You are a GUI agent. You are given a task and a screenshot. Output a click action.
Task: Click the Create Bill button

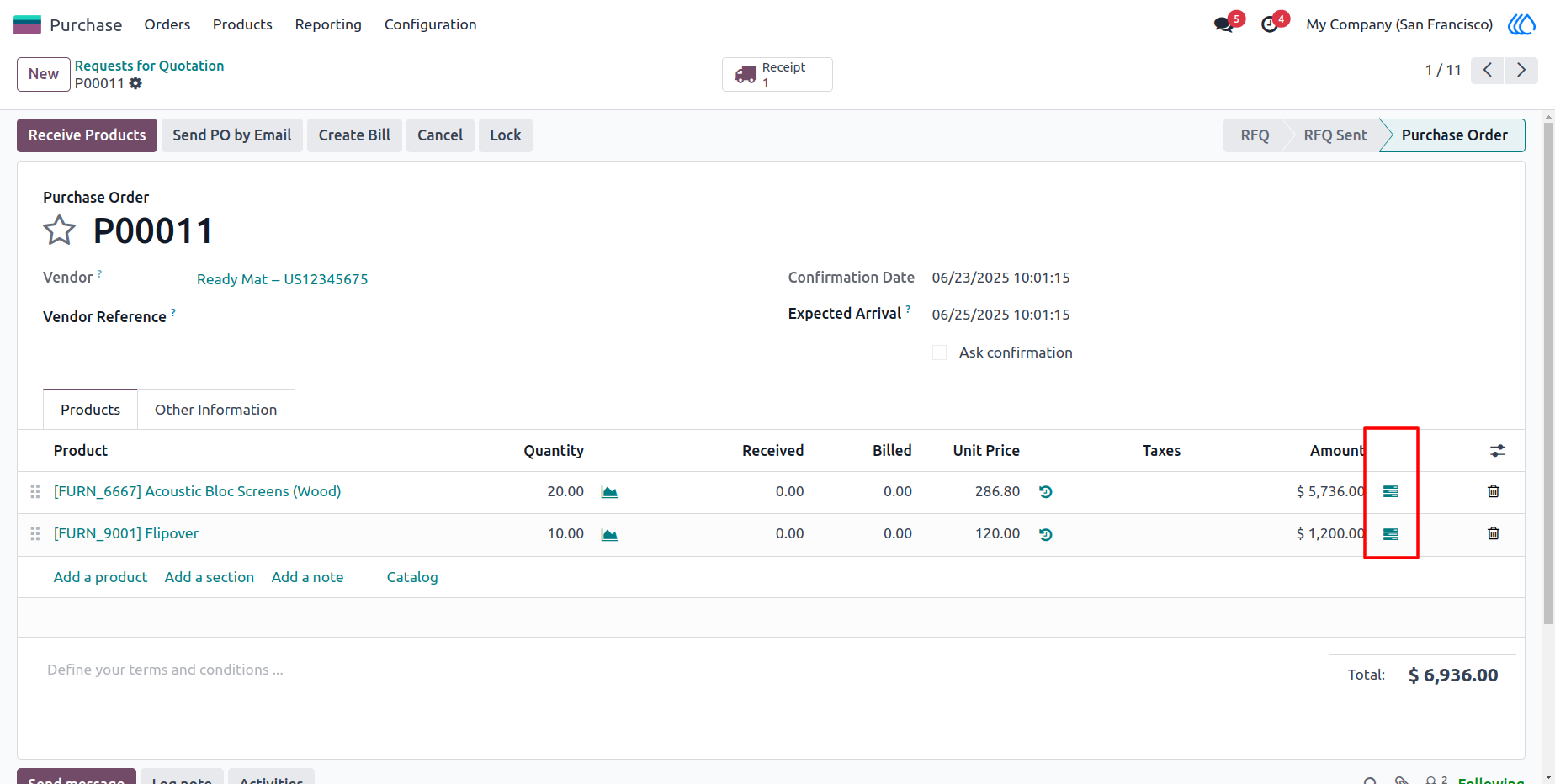click(x=354, y=135)
